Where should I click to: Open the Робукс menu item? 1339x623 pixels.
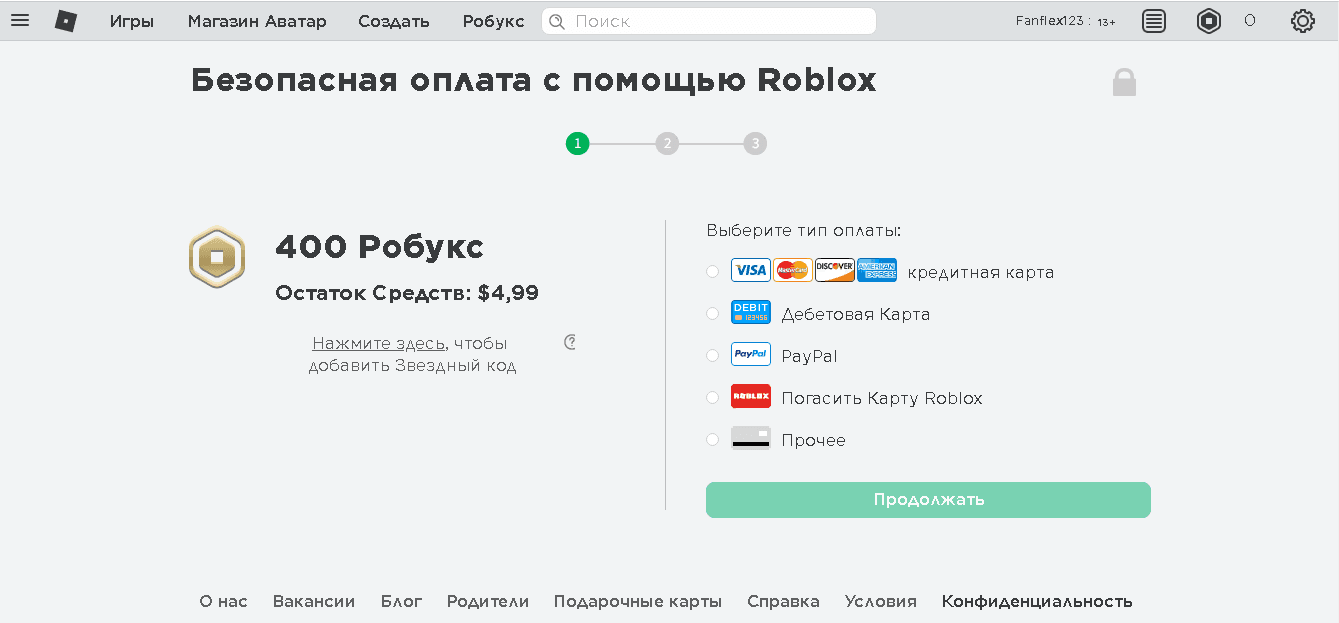[492, 20]
